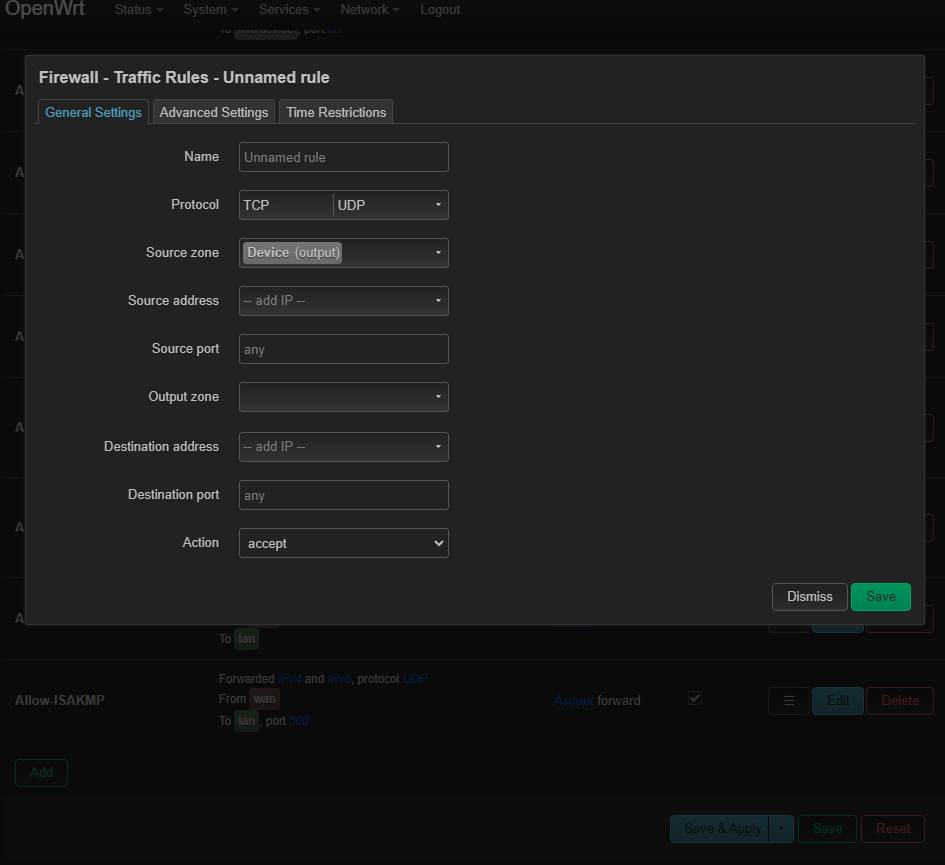The width and height of the screenshot is (945, 865).
Task: Save the unnamed traffic rule
Action: (x=880, y=597)
